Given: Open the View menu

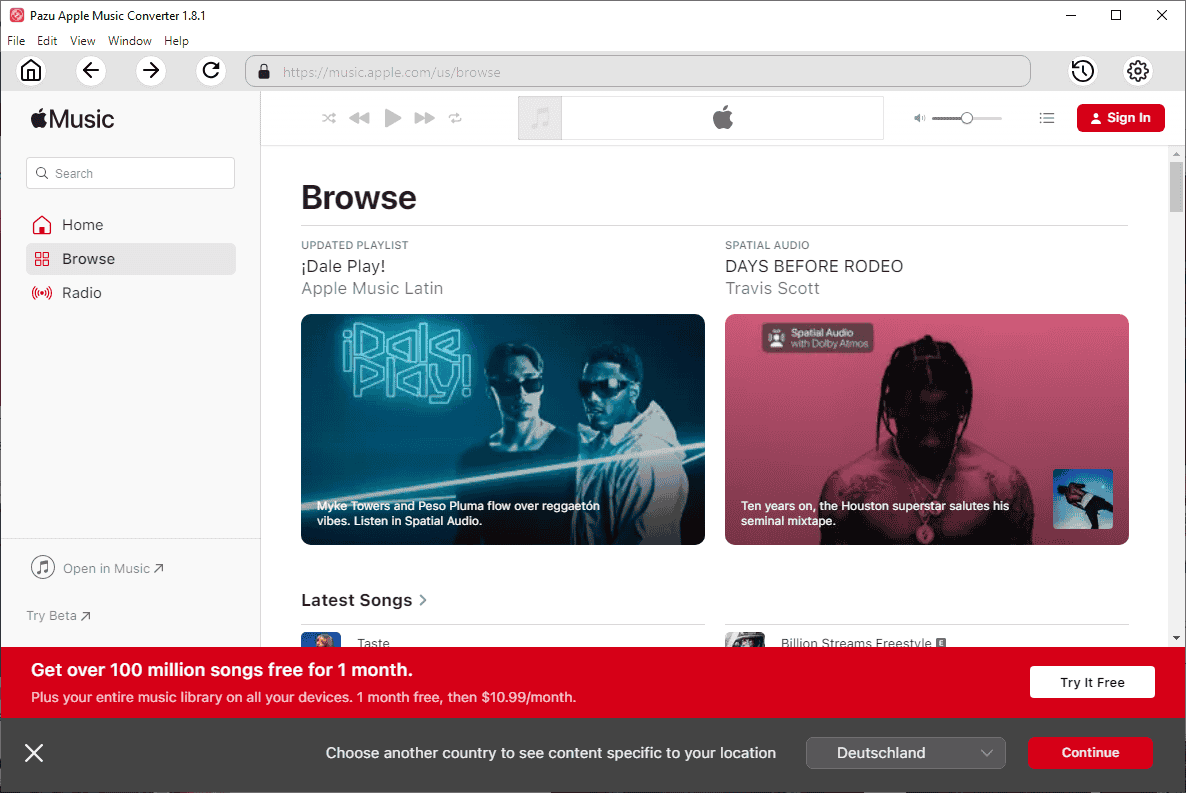Looking at the screenshot, I should (82, 41).
